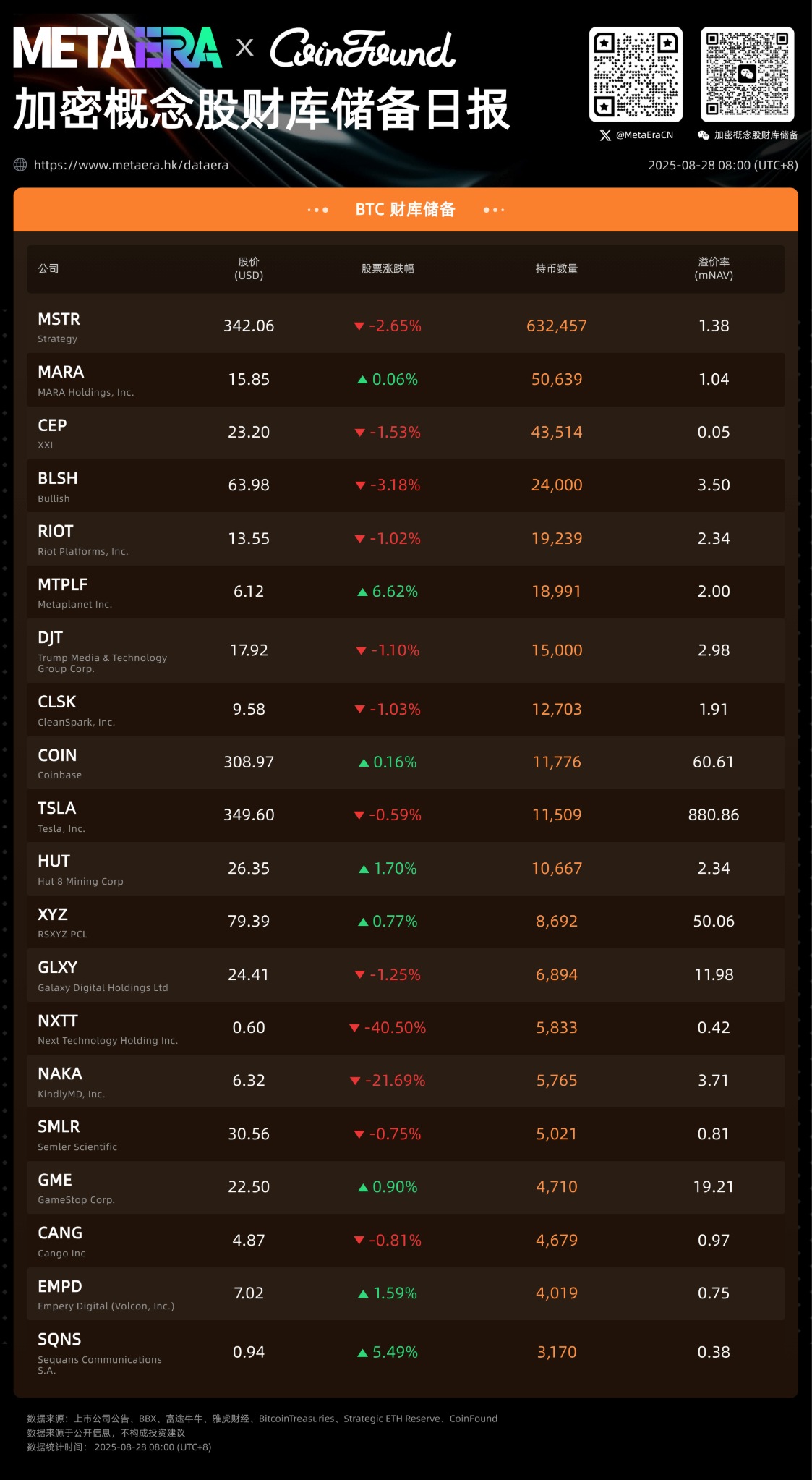Click the COIN Coinbase ticker name

click(x=57, y=755)
